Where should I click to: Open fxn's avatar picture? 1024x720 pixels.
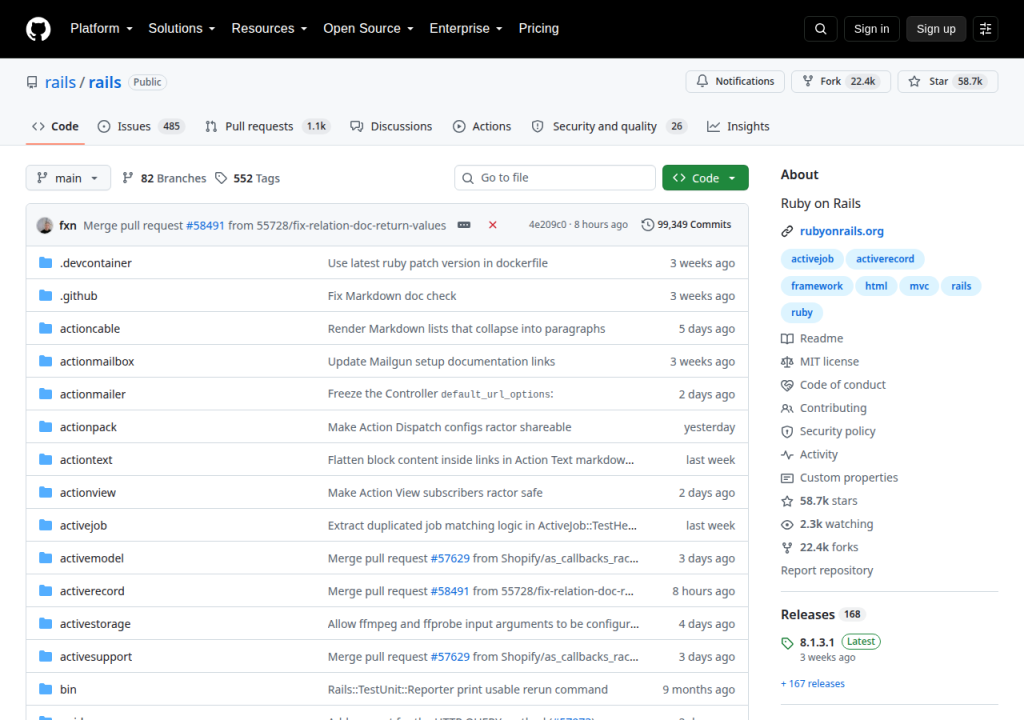tap(45, 225)
